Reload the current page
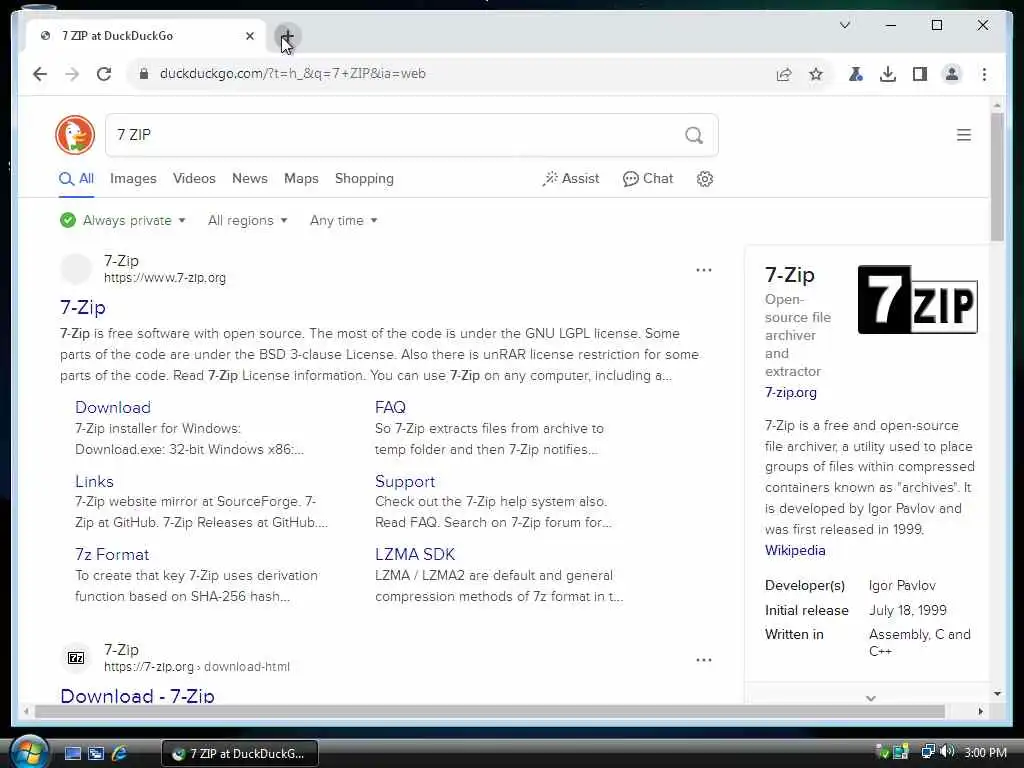 (x=104, y=74)
